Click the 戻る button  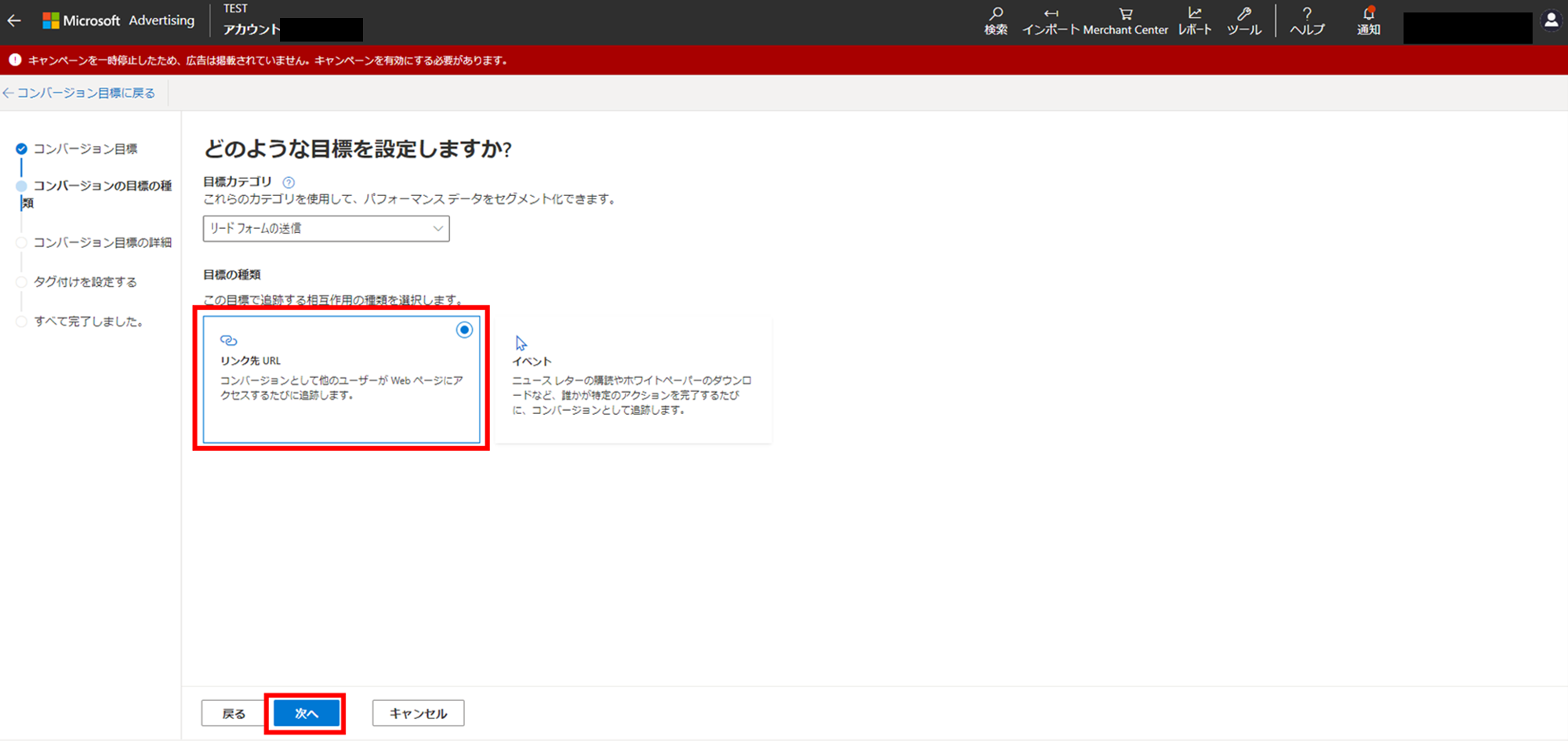(234, 714)
